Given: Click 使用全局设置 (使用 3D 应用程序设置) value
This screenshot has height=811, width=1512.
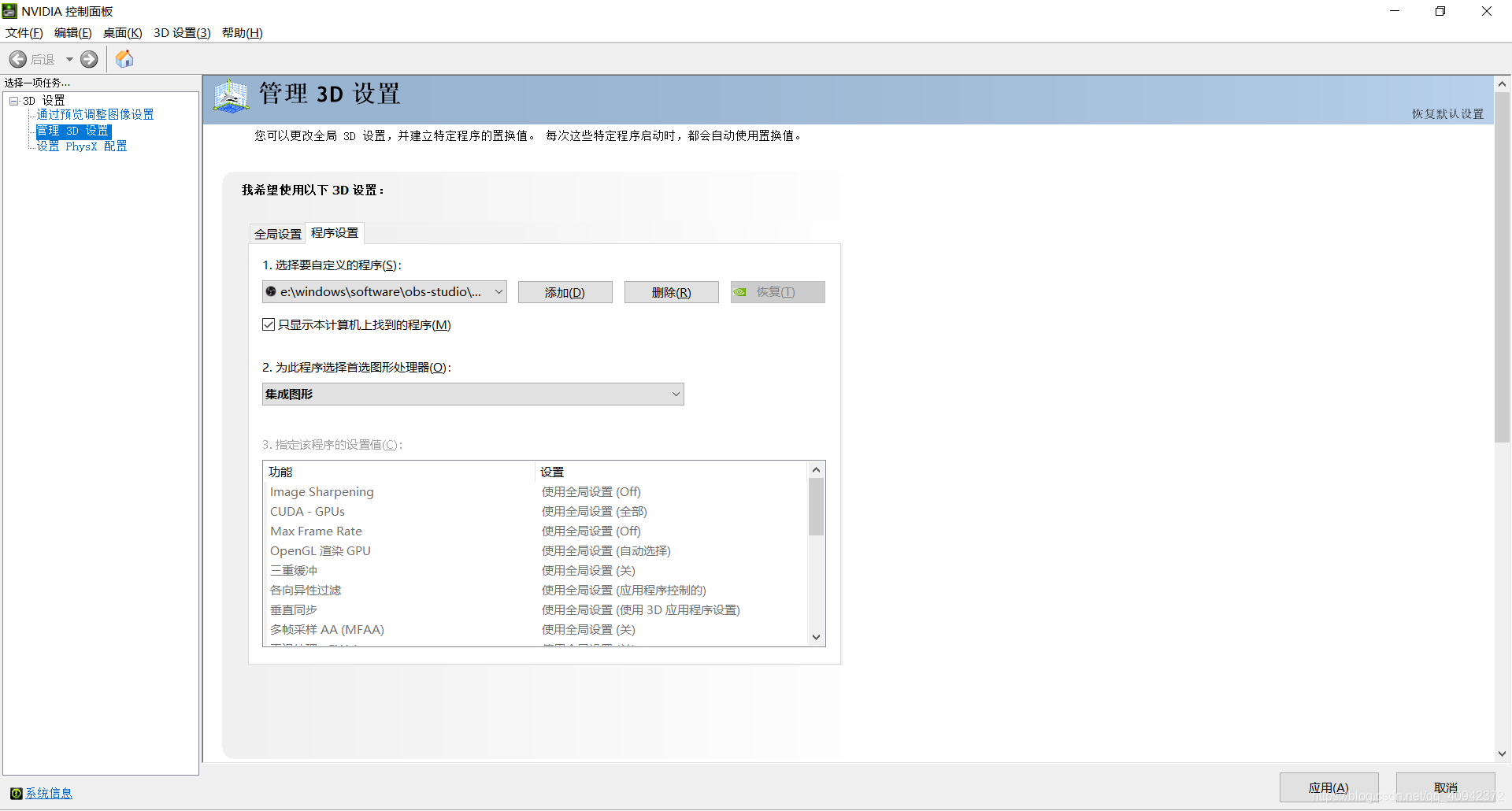Looking at the screenshot, I should tap(641, 610).
